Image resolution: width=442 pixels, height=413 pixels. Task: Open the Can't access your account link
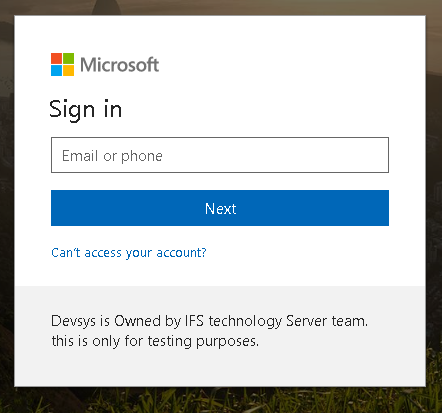tap(129, 253)
